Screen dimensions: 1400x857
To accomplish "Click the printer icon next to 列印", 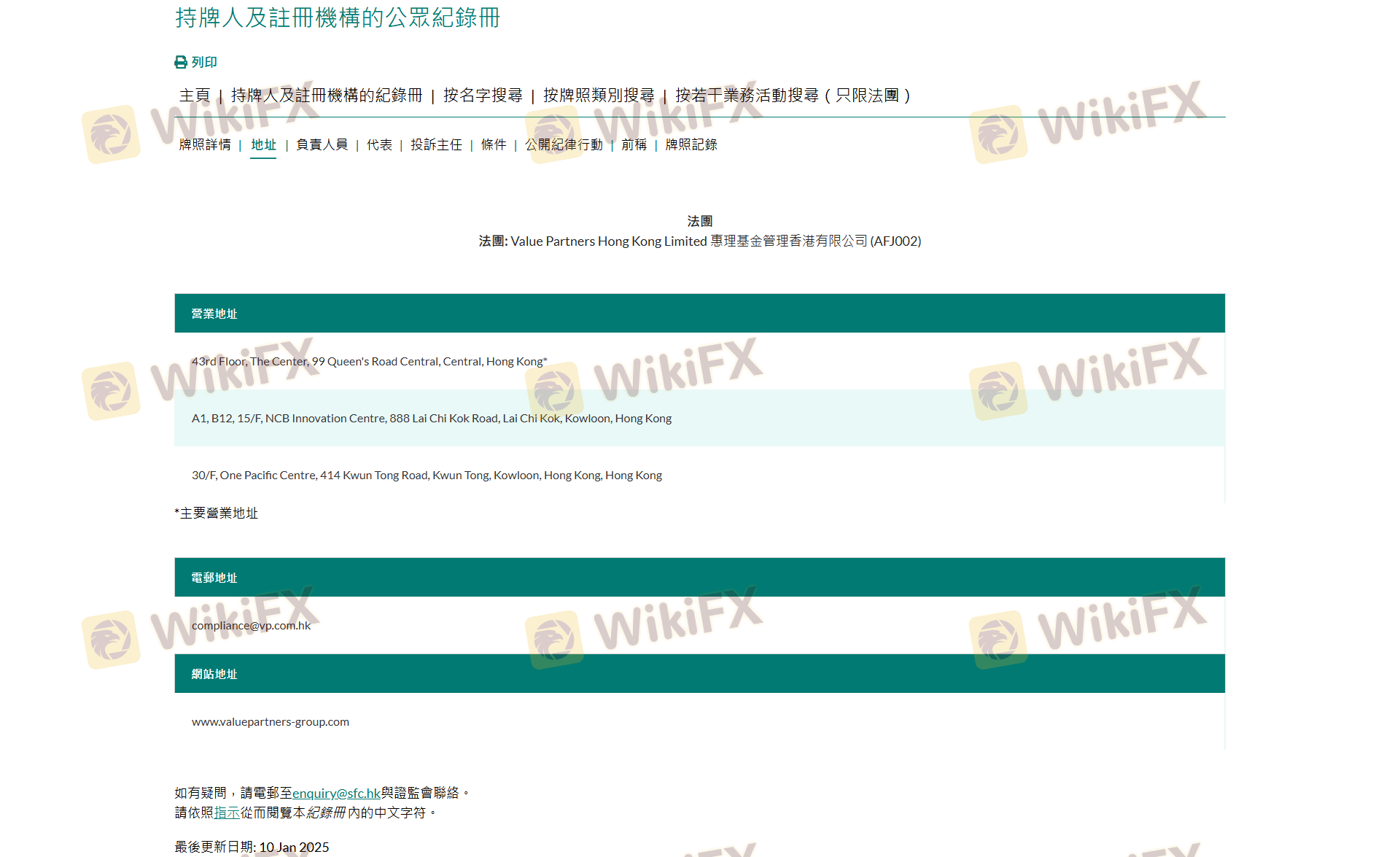I will (x=181, y=63).
